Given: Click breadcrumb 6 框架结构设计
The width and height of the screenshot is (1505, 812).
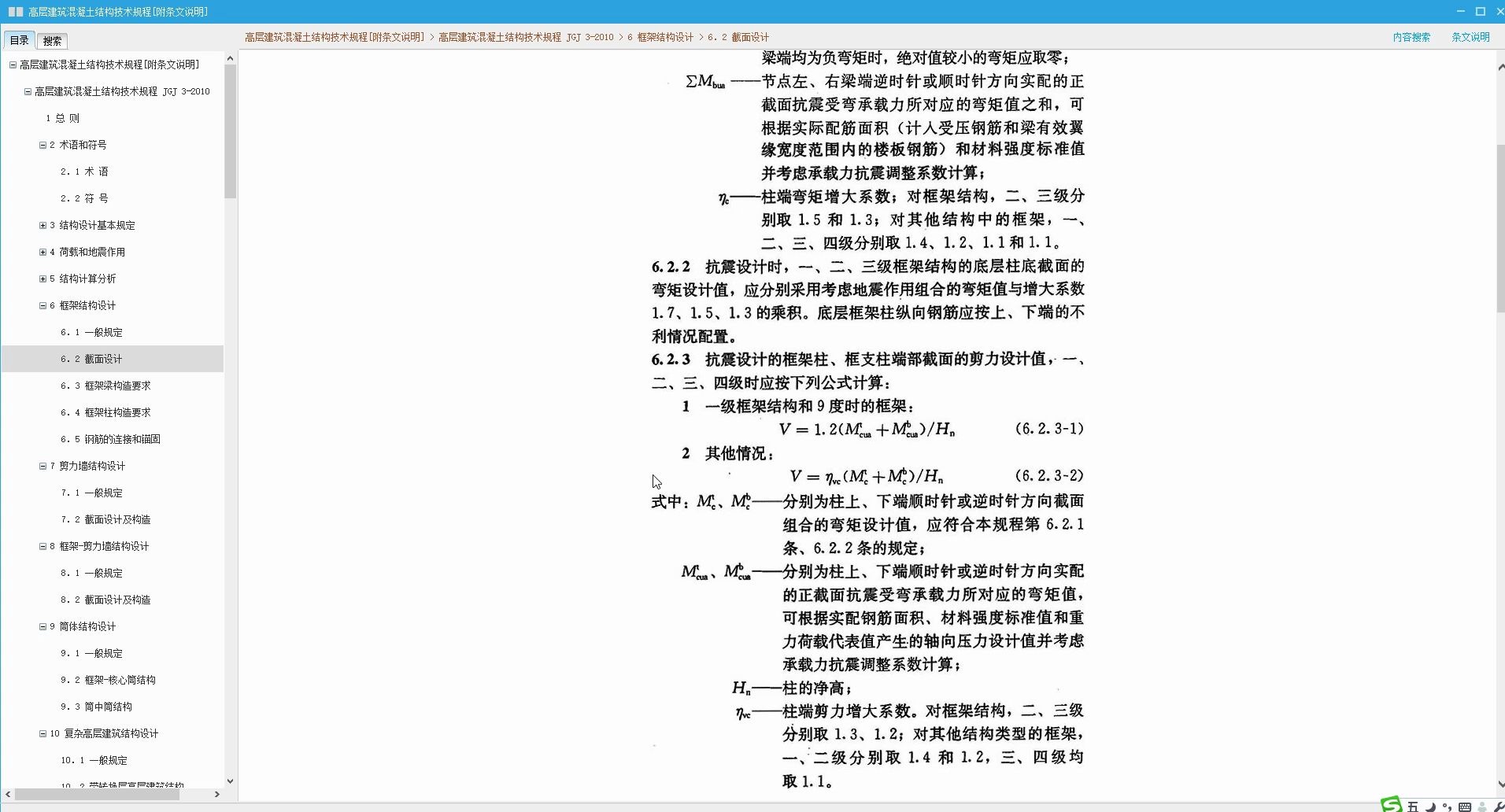Looking at the screenshot, I should pos(660,37).
